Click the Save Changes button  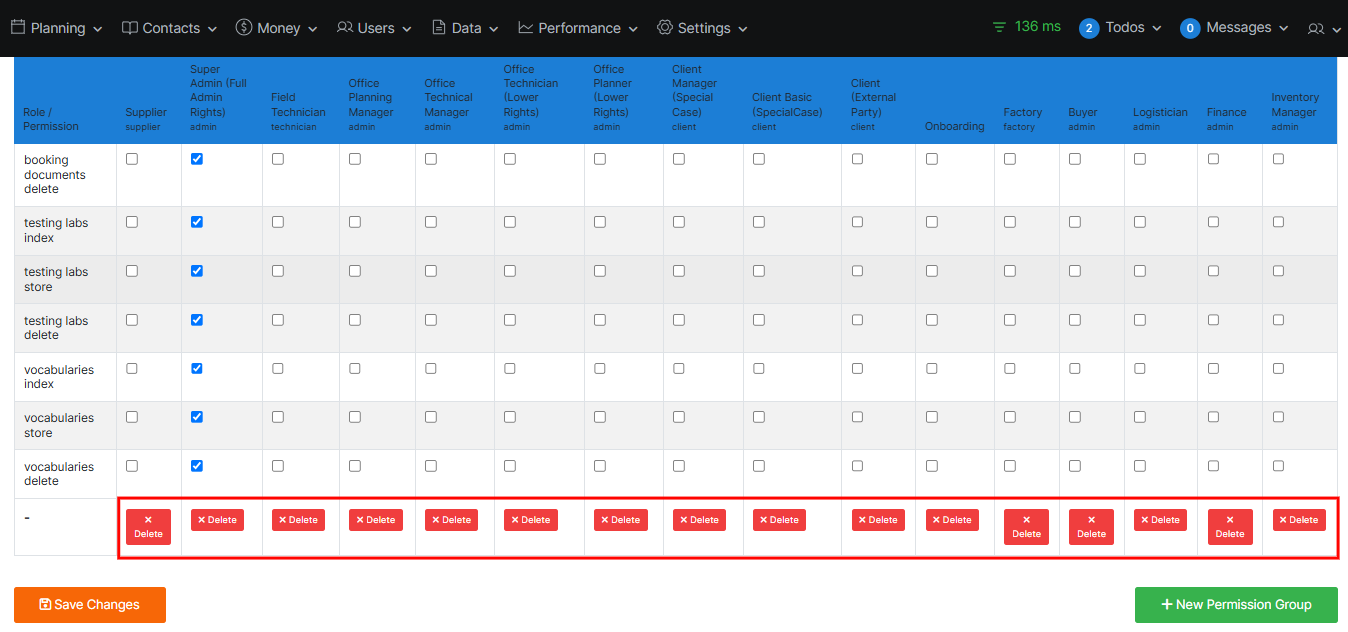90,605
